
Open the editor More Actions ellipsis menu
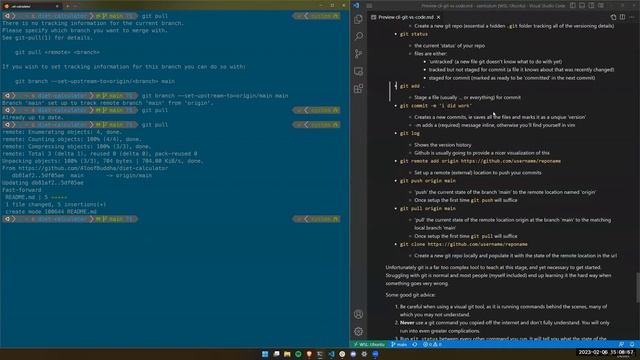tap(632, 17)
